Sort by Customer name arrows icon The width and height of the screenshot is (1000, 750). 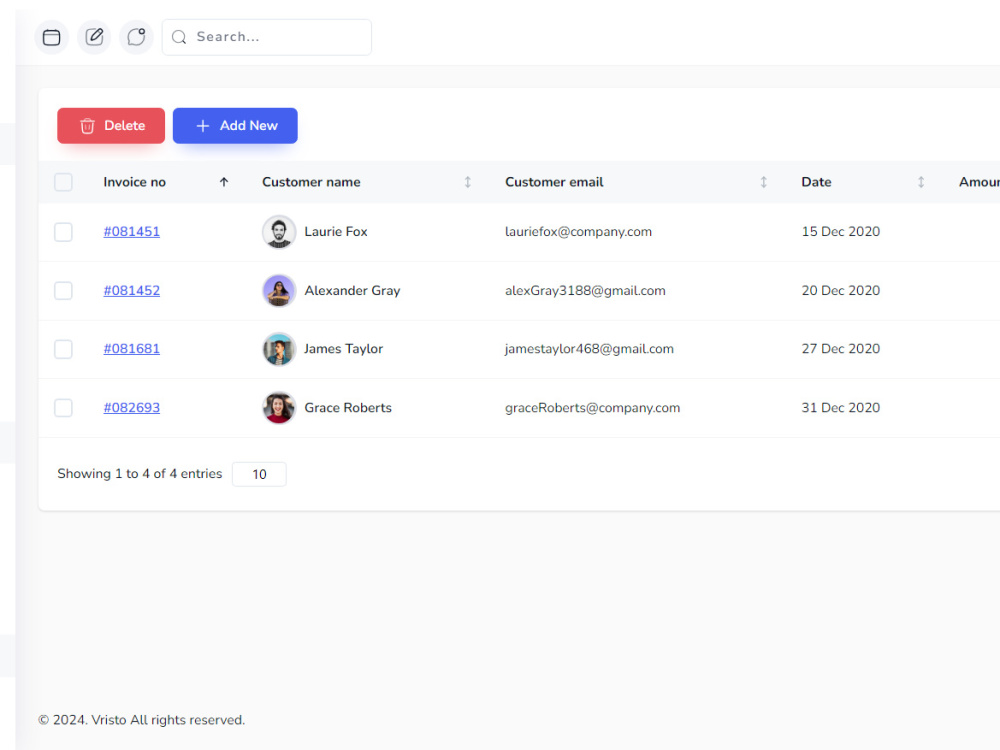coord(467,182)
